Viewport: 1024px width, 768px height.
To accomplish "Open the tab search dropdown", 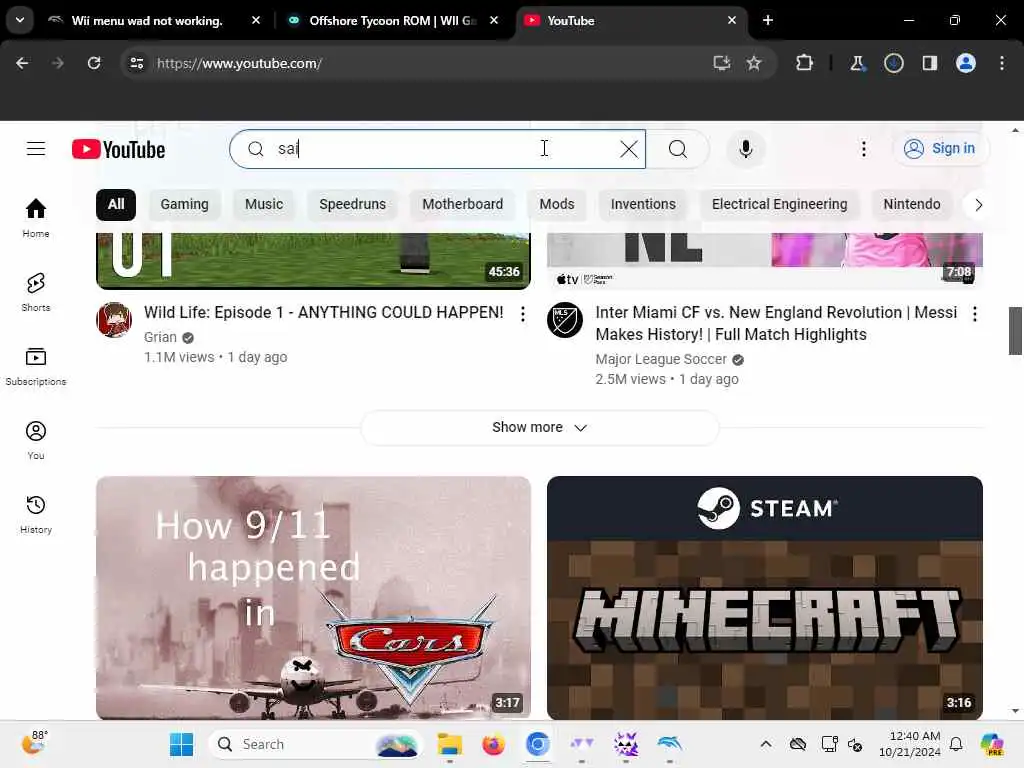I will click(x=20, y=20).
